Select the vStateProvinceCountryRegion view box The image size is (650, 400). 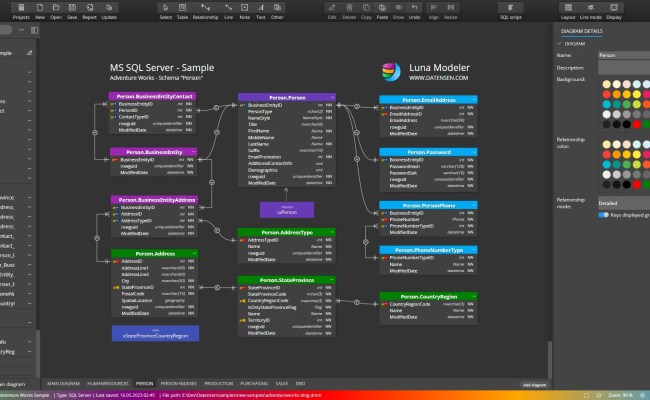[155, 333]
